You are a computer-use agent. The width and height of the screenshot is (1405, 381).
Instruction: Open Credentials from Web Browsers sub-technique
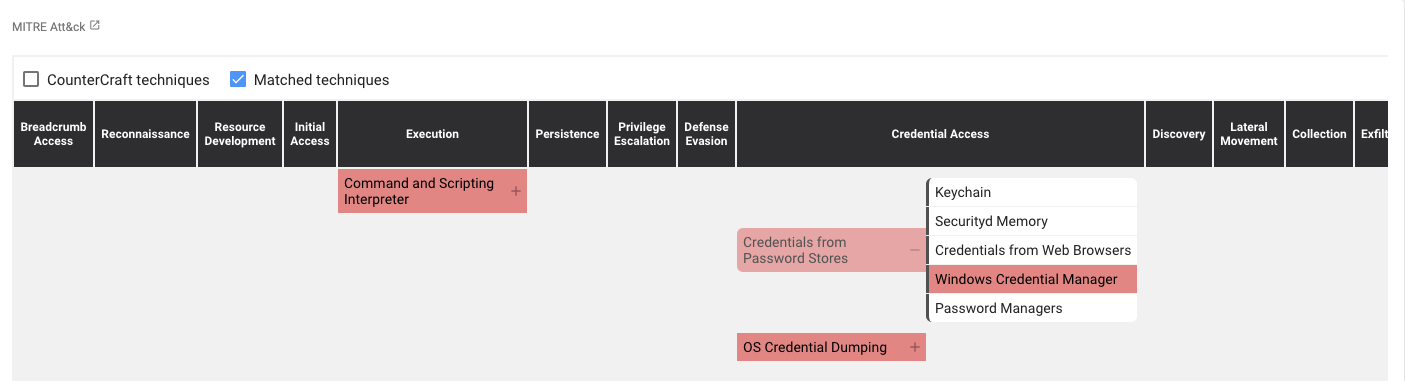(1032, 250)
